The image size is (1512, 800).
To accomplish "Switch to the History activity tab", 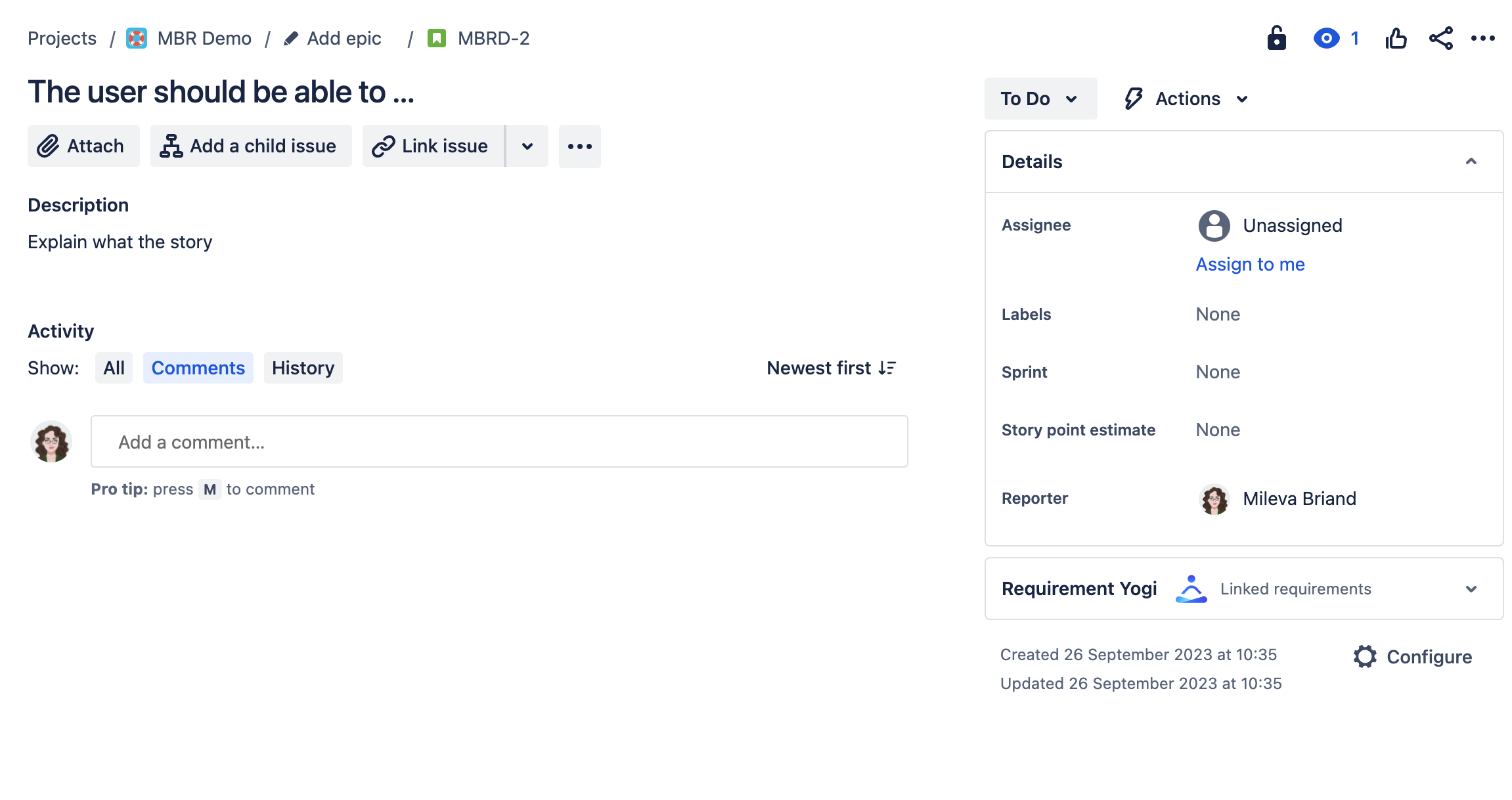I will pos(303,368).
